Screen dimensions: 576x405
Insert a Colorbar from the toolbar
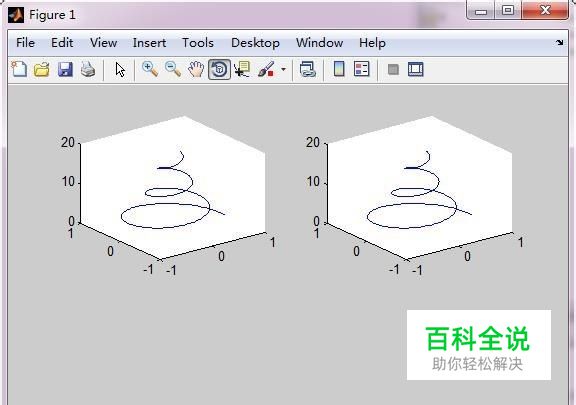[339, 69]
